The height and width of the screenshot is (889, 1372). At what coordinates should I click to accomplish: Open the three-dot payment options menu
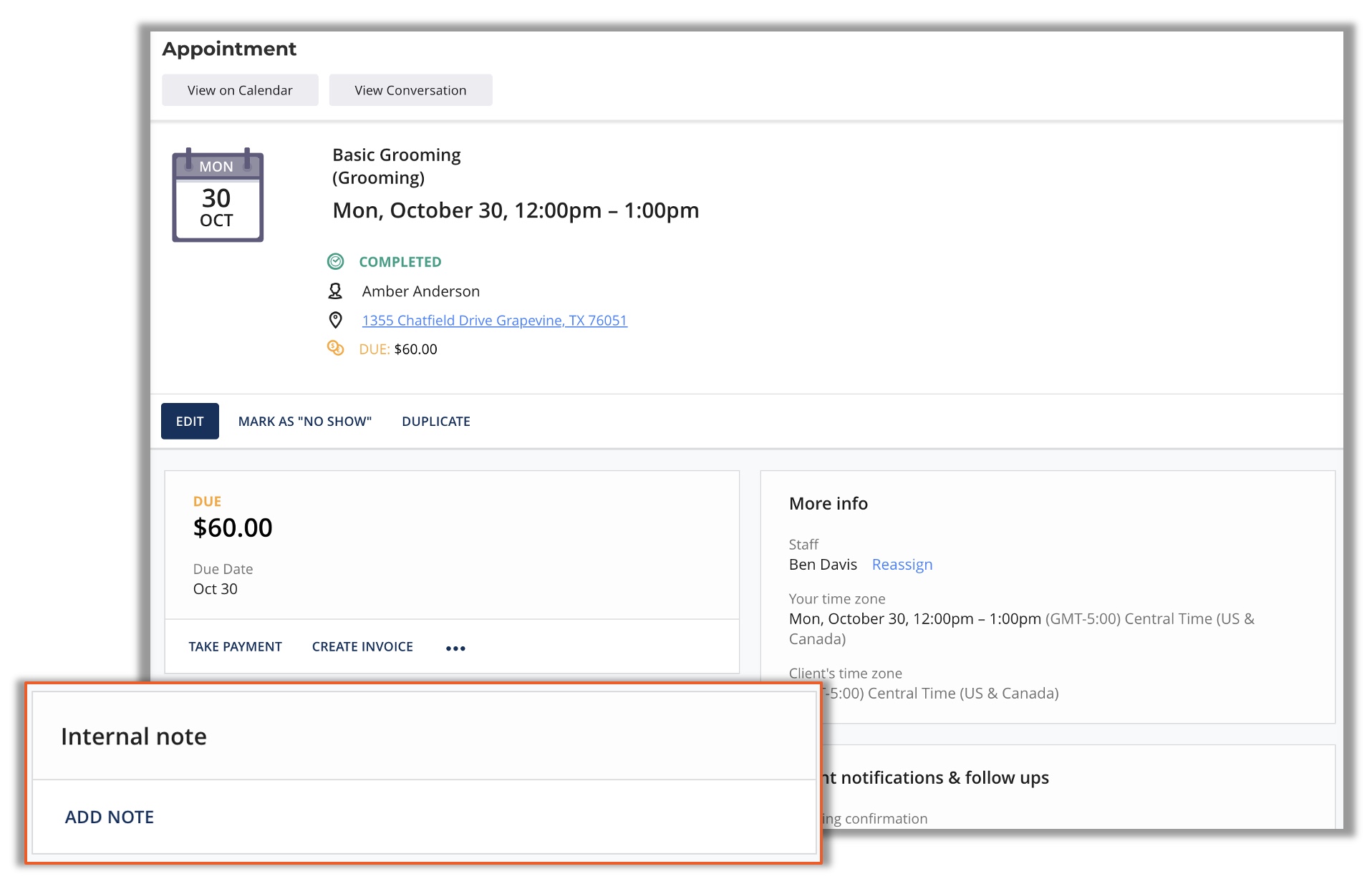point(455,648)
